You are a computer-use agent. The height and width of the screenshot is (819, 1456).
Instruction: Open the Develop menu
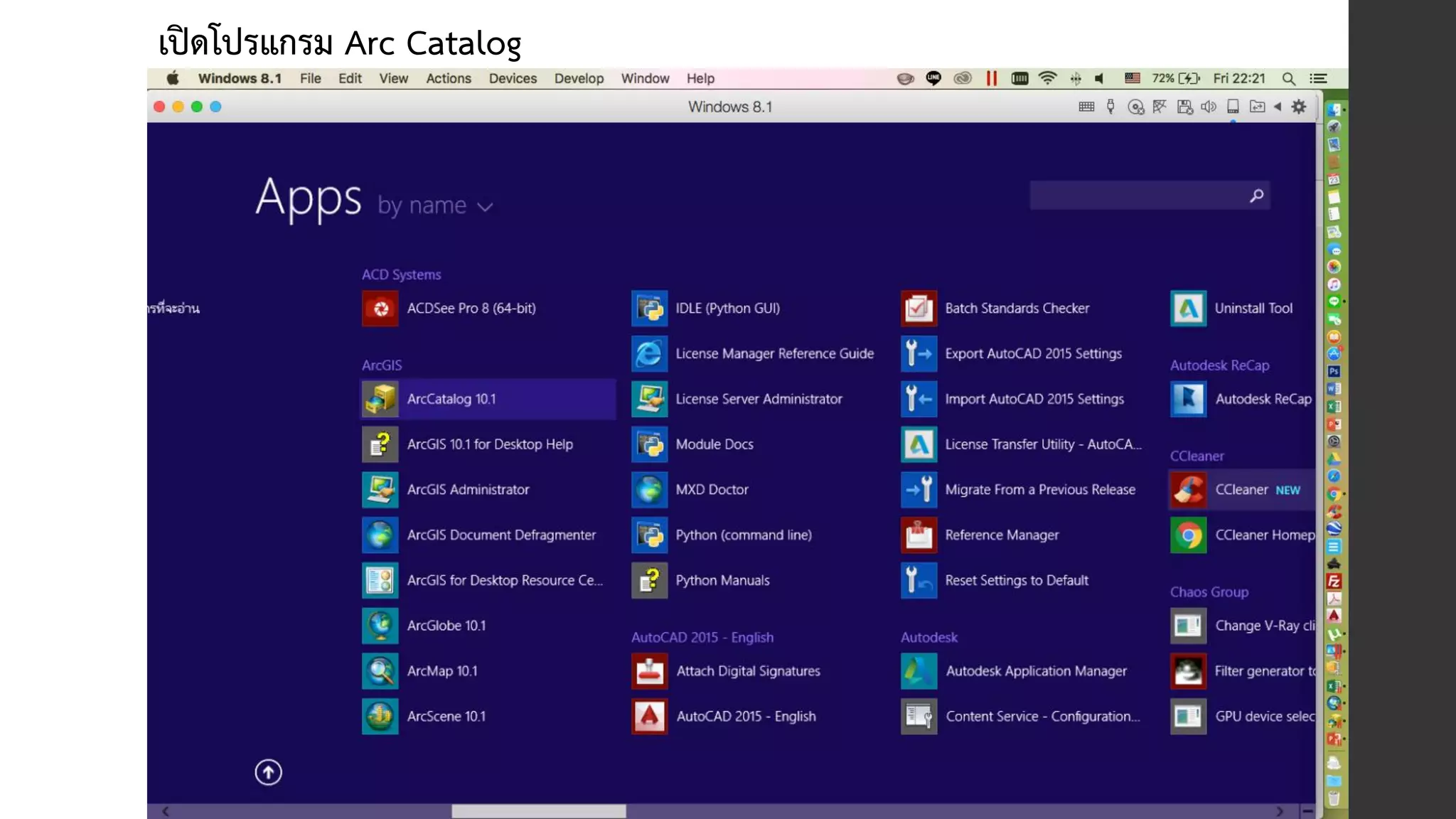[579, 79]
